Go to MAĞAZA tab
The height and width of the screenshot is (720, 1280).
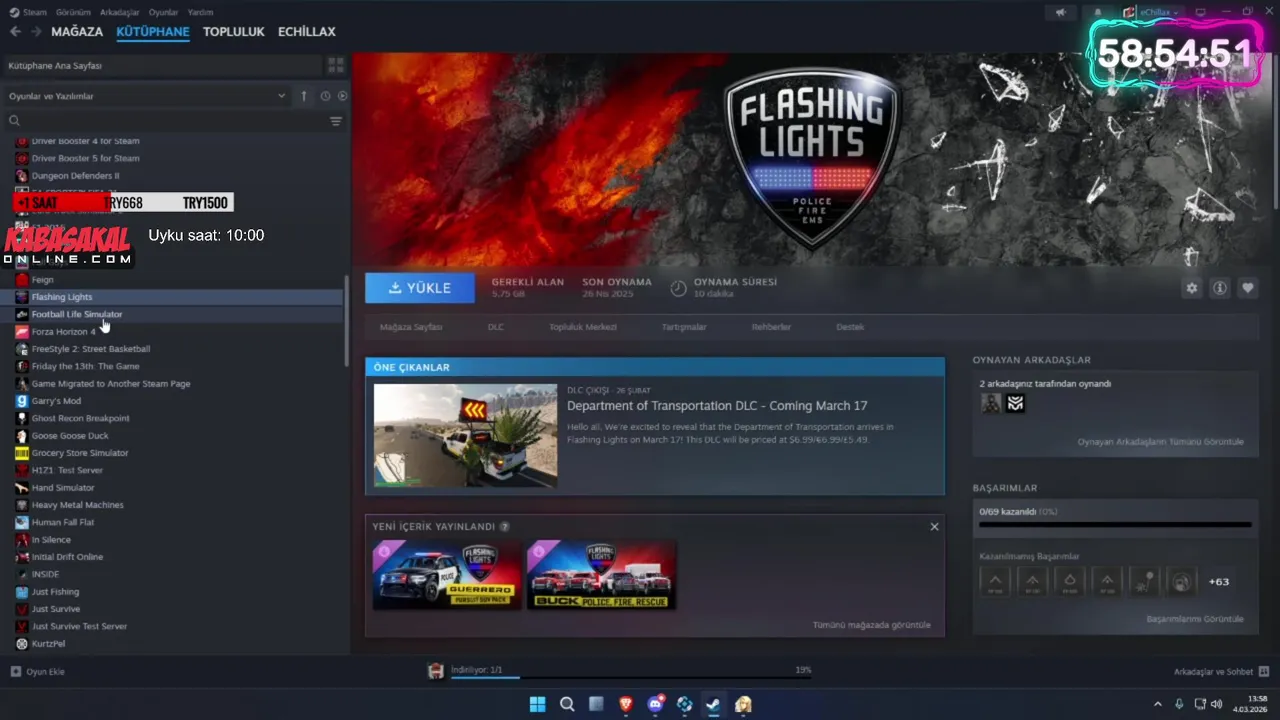[77, 31]
